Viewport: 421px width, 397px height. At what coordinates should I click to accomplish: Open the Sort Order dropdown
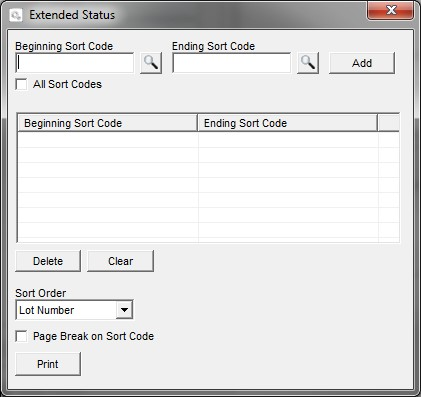pos(124,310)
